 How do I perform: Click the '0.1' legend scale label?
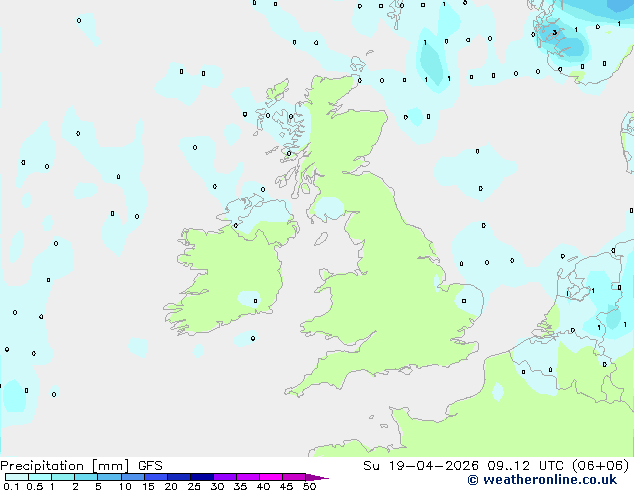[x=11, y=486]
